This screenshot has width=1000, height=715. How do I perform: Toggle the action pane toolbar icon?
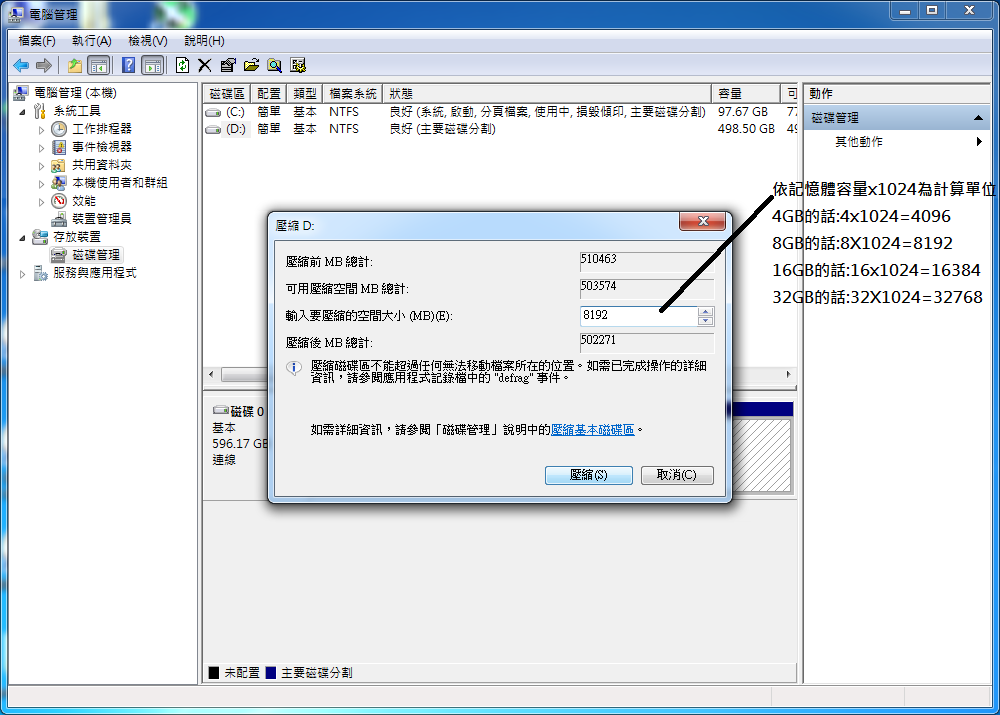click(x=152, y=65)
